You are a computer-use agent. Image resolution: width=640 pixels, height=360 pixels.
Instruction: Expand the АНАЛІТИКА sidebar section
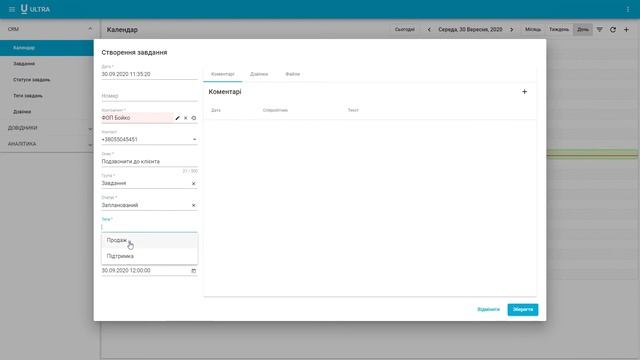click(x=90, y=144)
